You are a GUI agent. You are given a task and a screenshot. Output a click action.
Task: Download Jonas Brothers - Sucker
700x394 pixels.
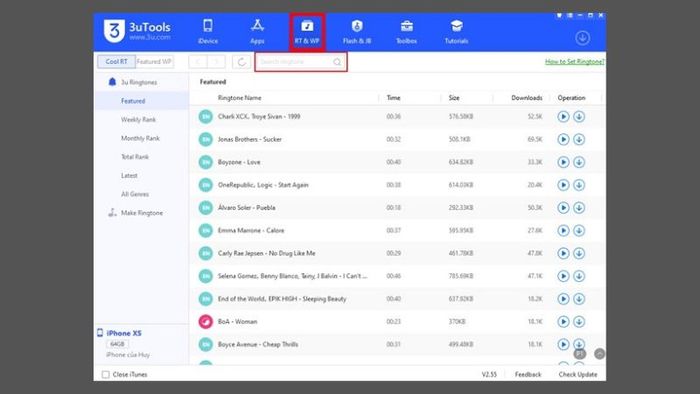click(579, 139)
